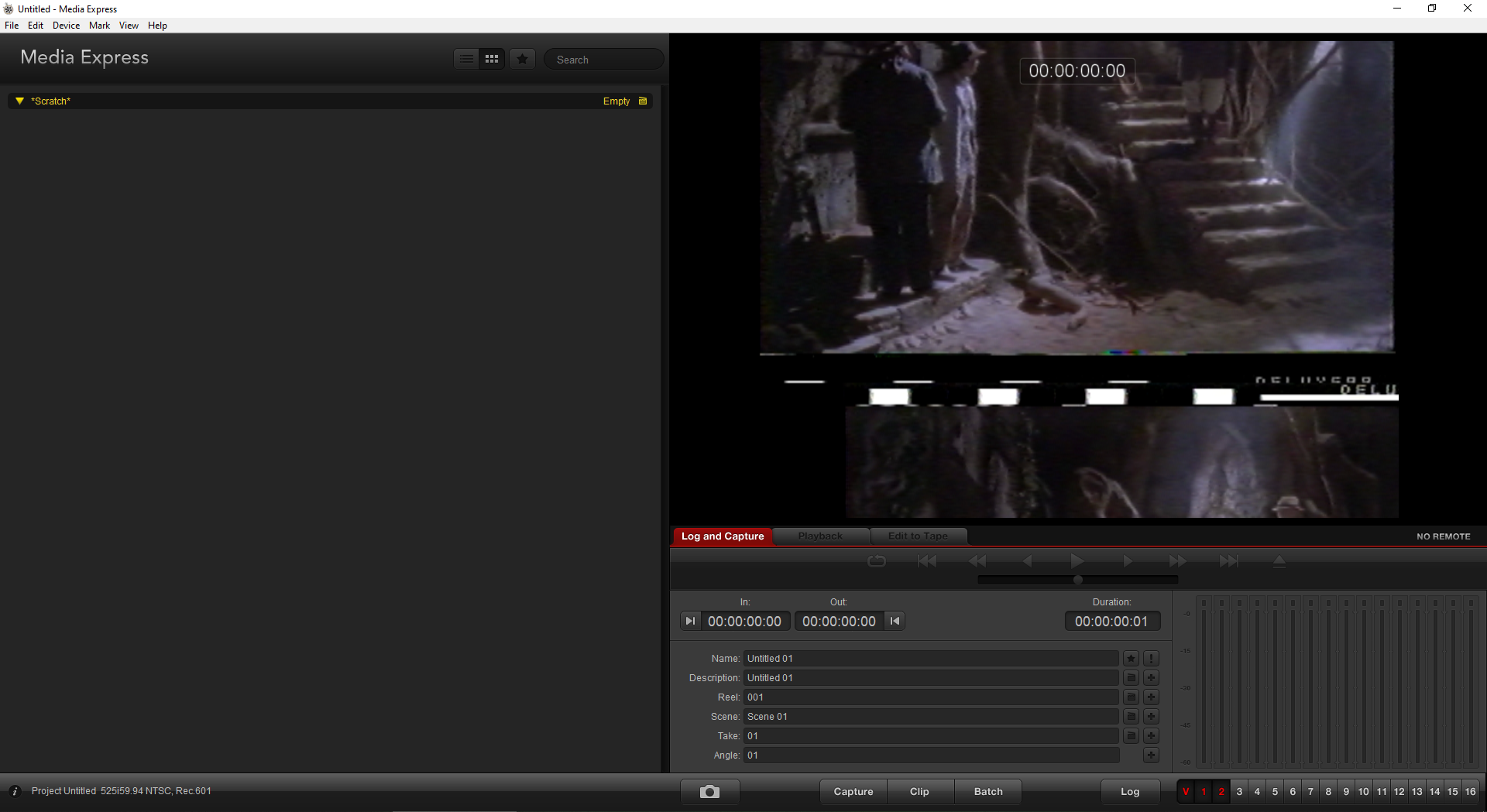Open the File menu
Image resolution: width=1487 pixels, height=812 pixels.
pyautogui.click(x=12, y=26)
